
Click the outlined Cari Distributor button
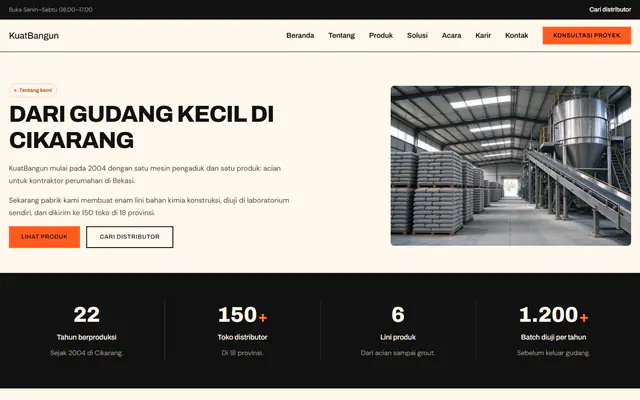click(x=129, y=237)
